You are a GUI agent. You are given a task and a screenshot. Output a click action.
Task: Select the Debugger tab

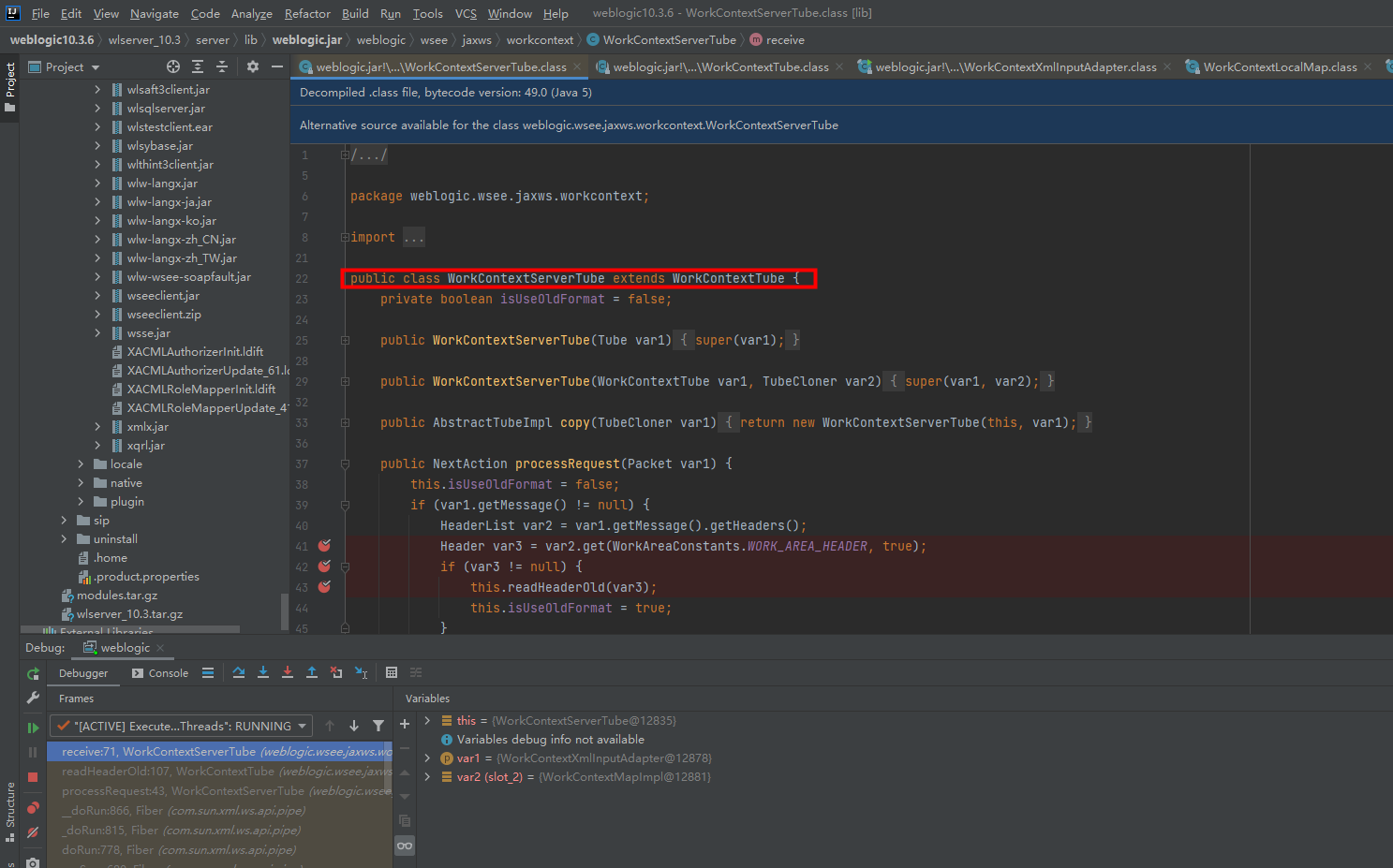[x=83, y=673]
